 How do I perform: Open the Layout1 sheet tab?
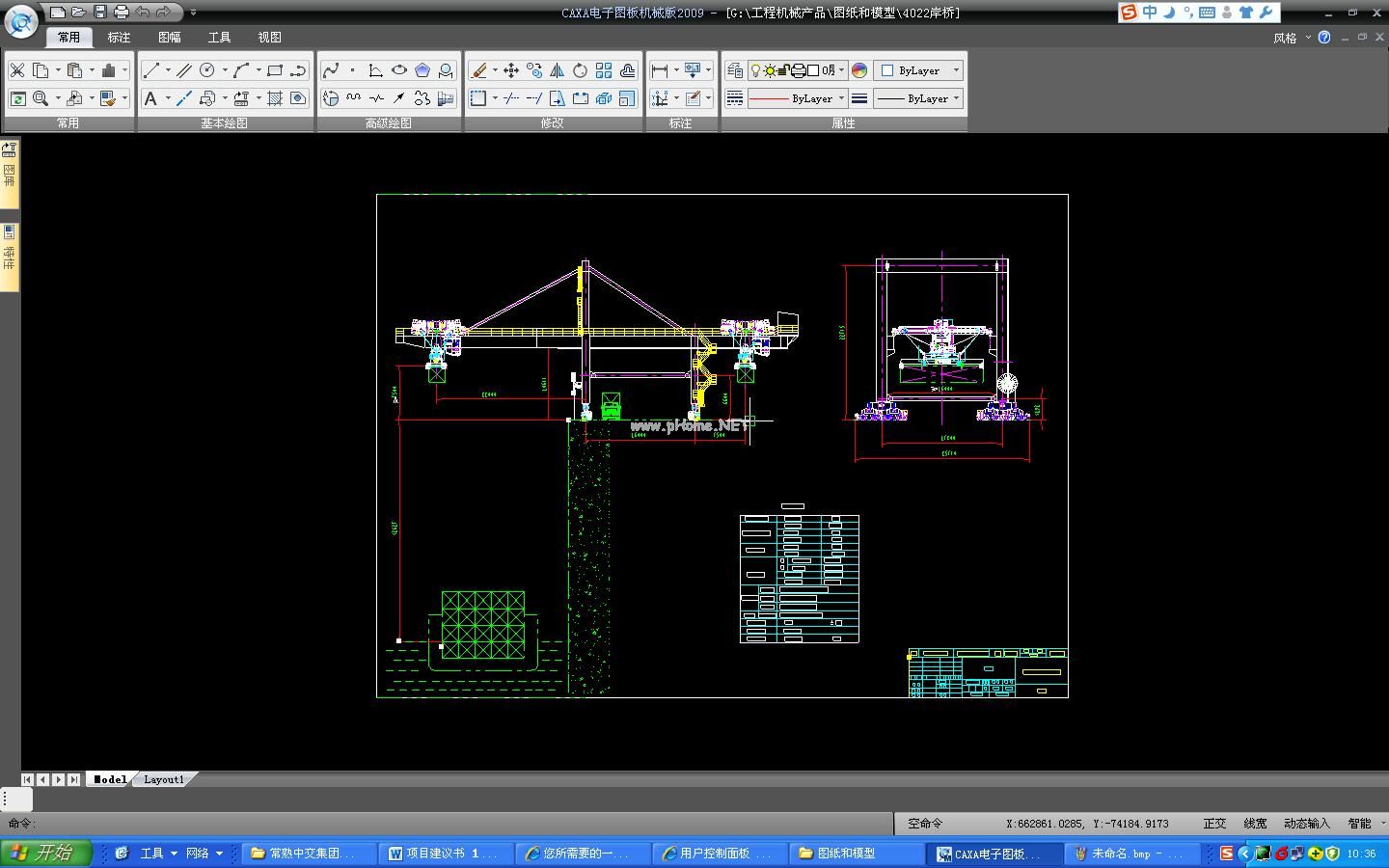click(163, 779)
